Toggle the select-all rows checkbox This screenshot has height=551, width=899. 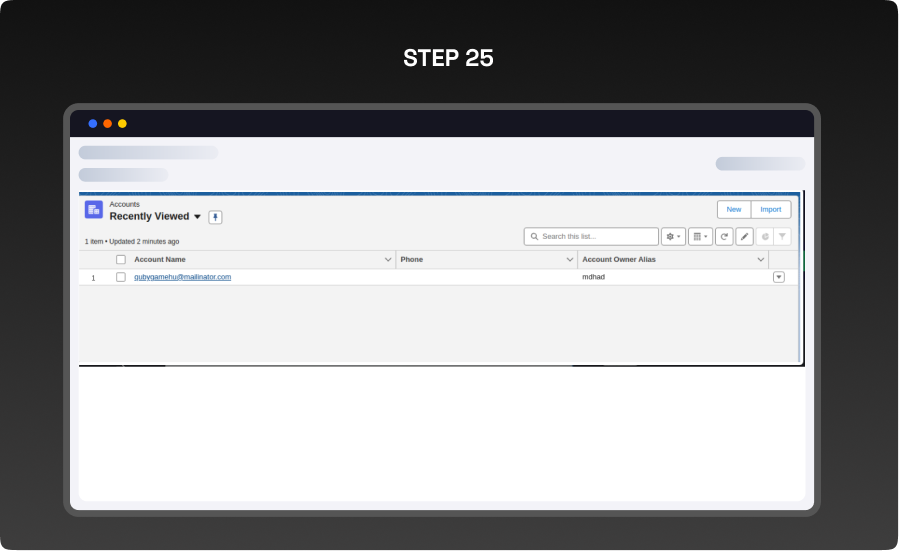pyautogui.click(x=121, y=260)
